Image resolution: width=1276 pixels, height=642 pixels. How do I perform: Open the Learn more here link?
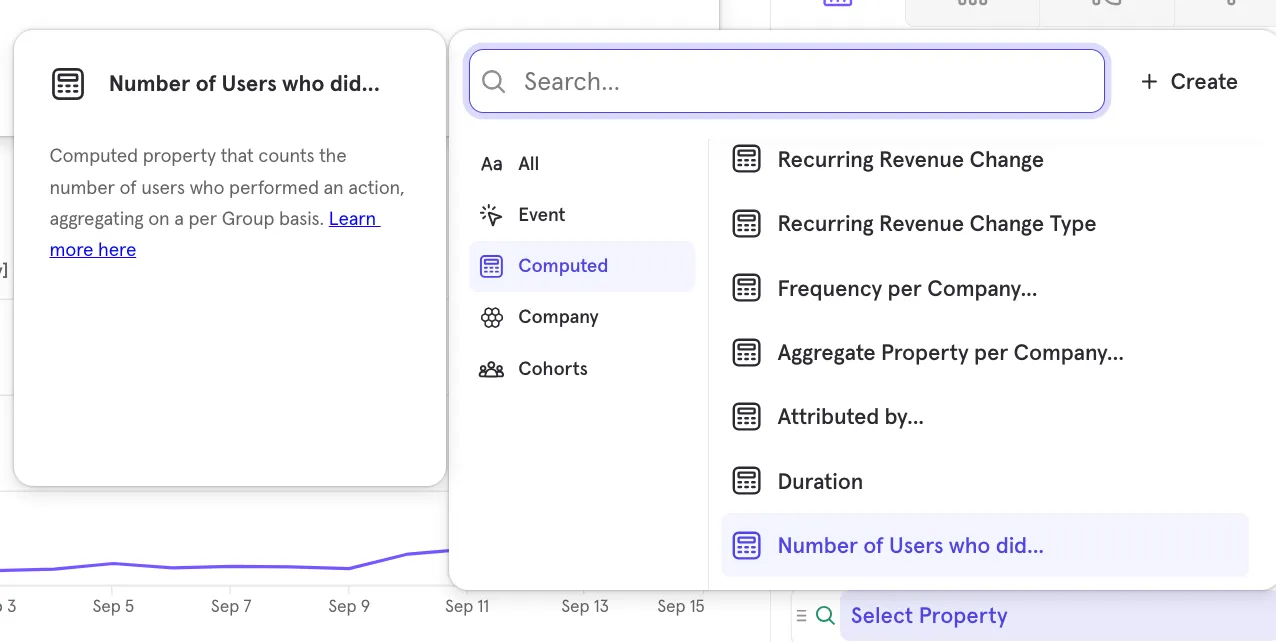(x=93, y=250)
